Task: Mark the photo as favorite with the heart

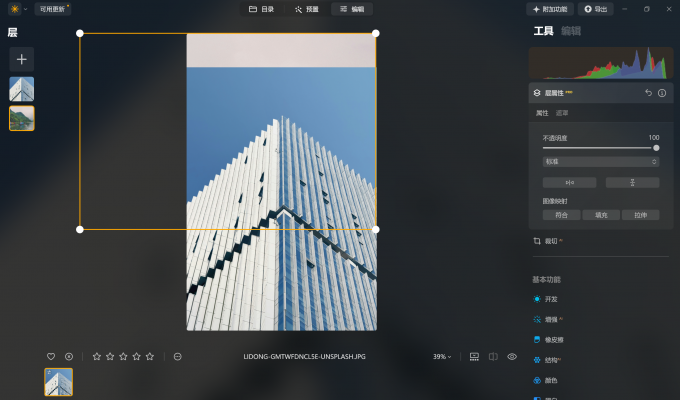Action: point(51,356)
